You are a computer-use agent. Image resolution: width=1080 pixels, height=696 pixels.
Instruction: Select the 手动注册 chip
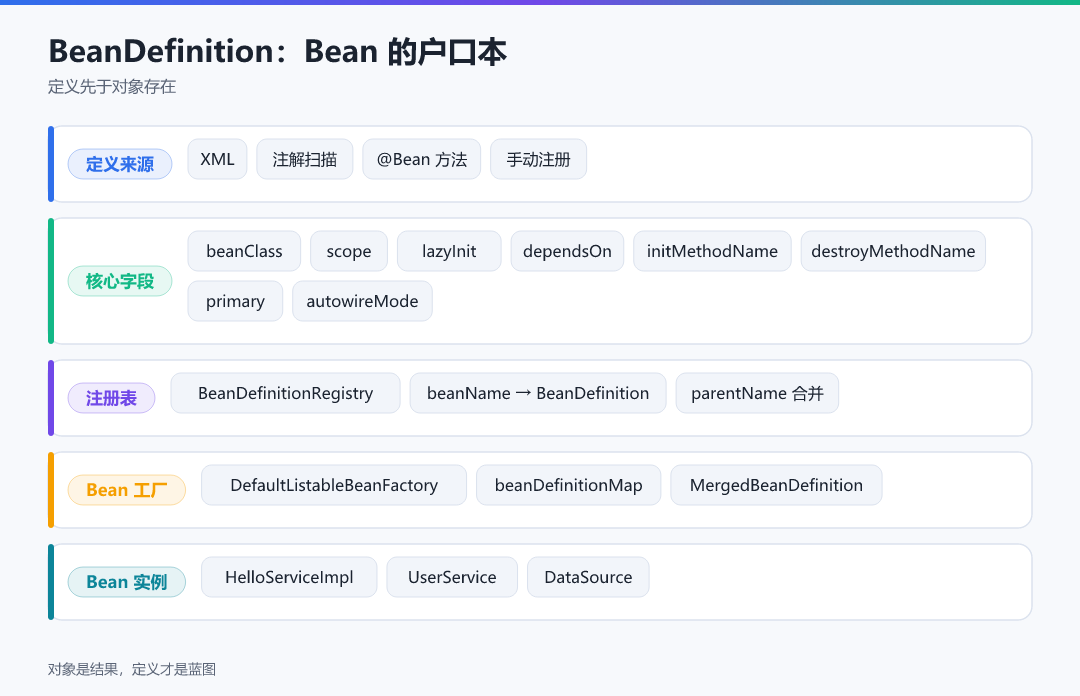coord(539,159)
